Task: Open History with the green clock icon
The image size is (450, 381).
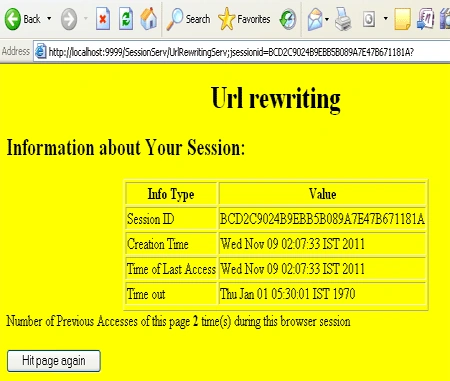Action: pyautogui.click(x=288, y=19)
